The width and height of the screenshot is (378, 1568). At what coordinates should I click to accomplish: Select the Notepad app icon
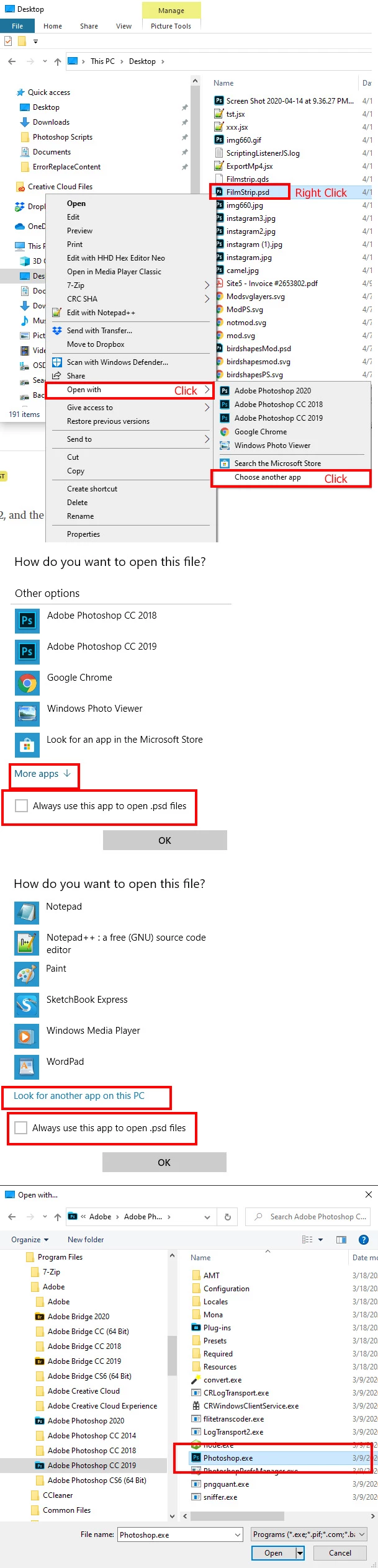27,912
